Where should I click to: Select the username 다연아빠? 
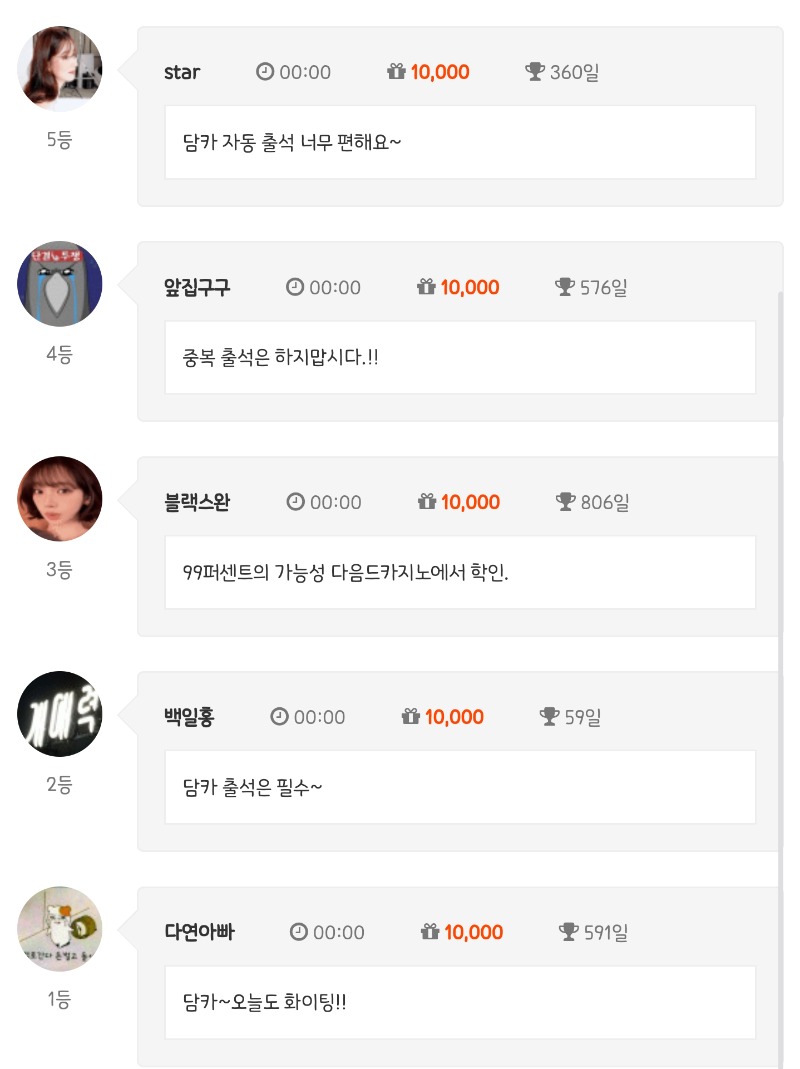(x=199, y=932)
